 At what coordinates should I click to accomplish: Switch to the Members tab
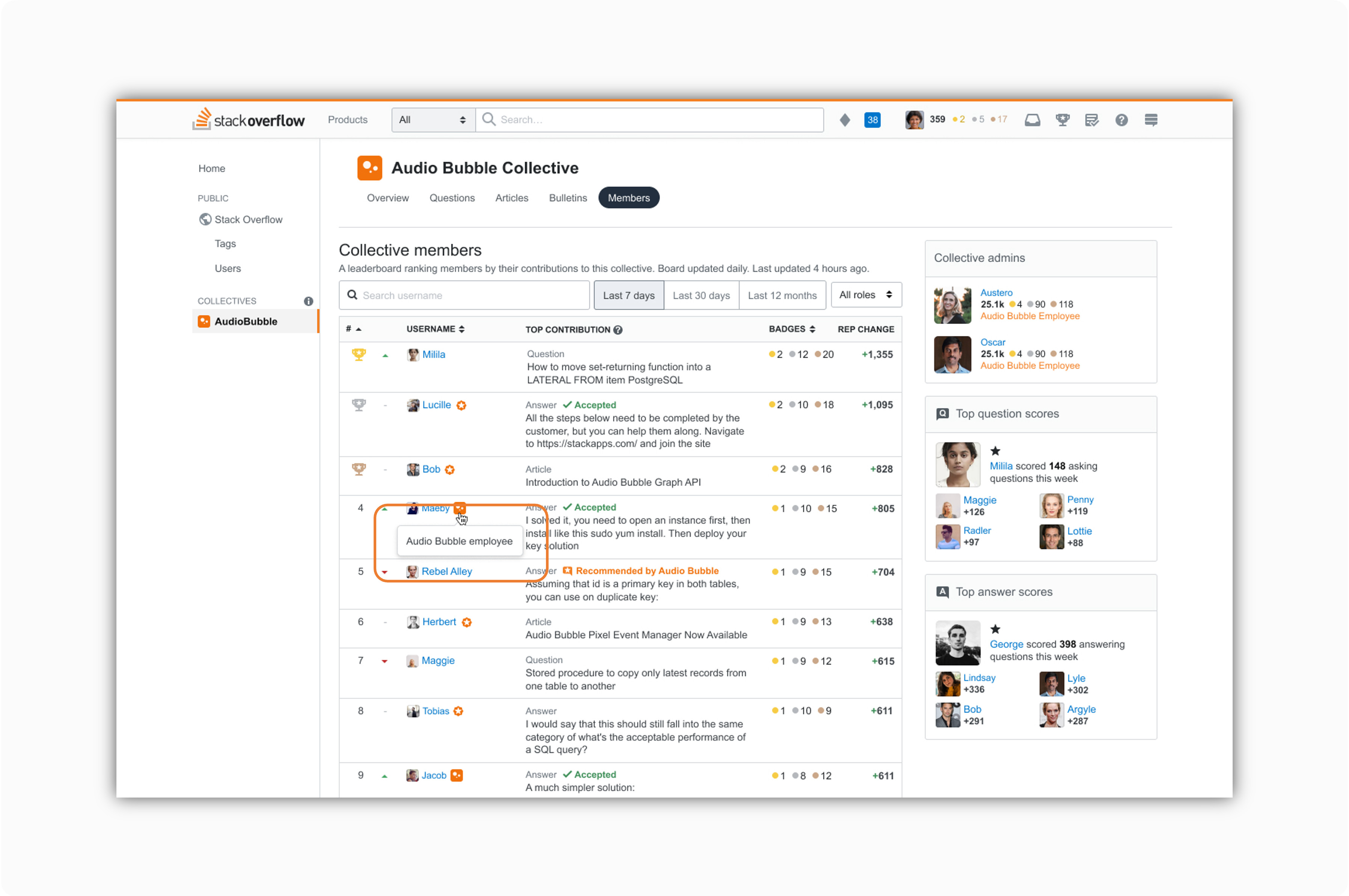[x=628, y=198]
